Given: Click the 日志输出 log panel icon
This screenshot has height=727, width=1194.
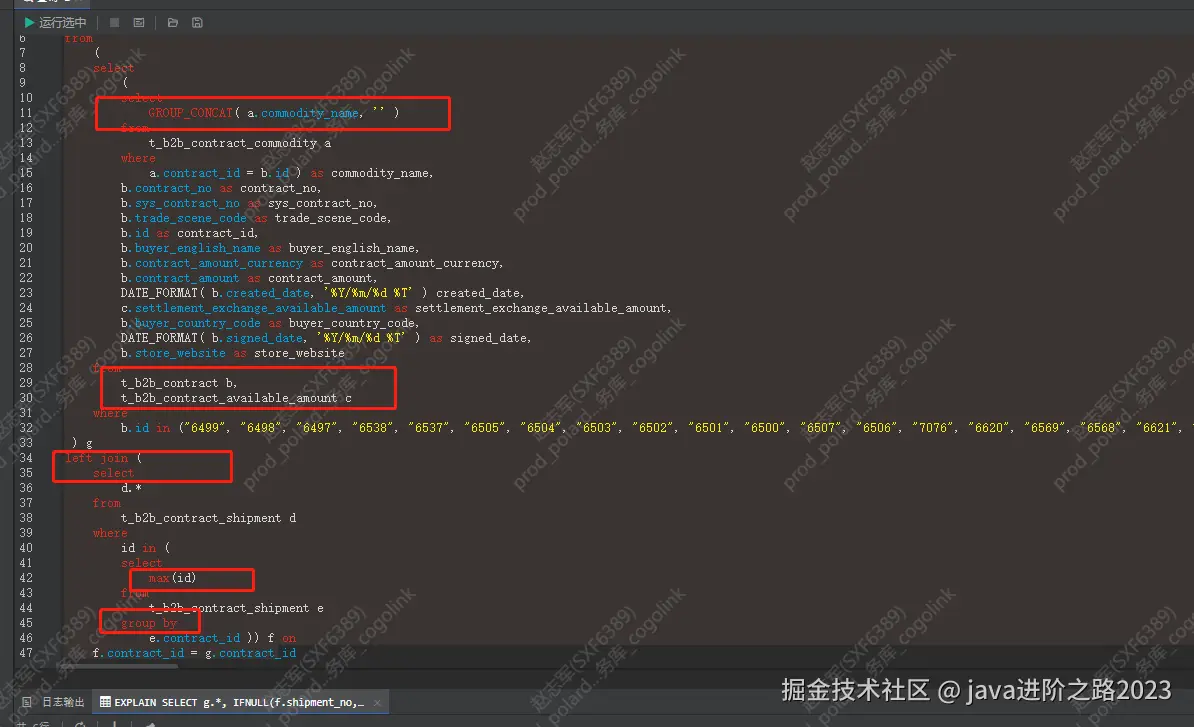Looking at the screenshot, I should [x=27, y=702].
